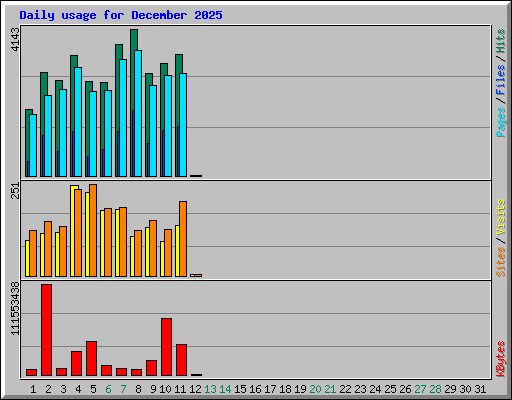Select the red "KBytes" legend word
The width and height of the screenshot is (512, 400).
tap(501, 359)
